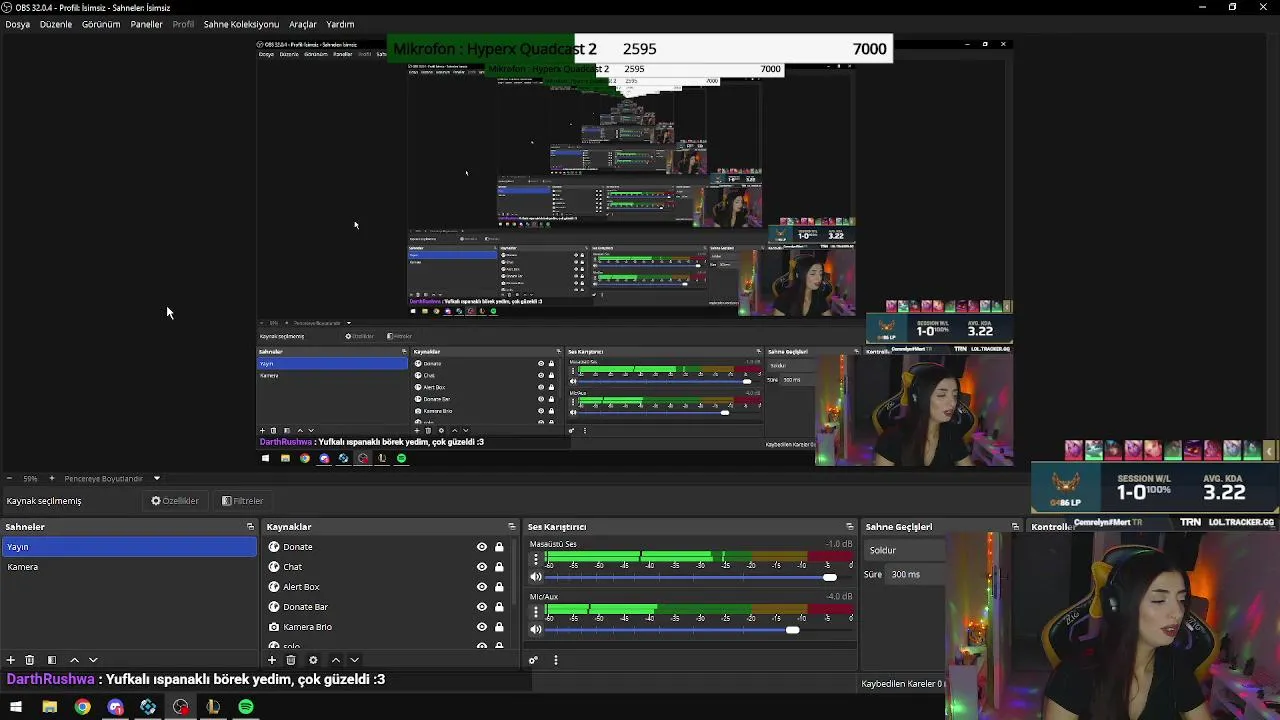Image resolution: width=1280 pixels, height=720 pixels.
Task: Open Discord from the taskbar
Action: tap(115, 707)
